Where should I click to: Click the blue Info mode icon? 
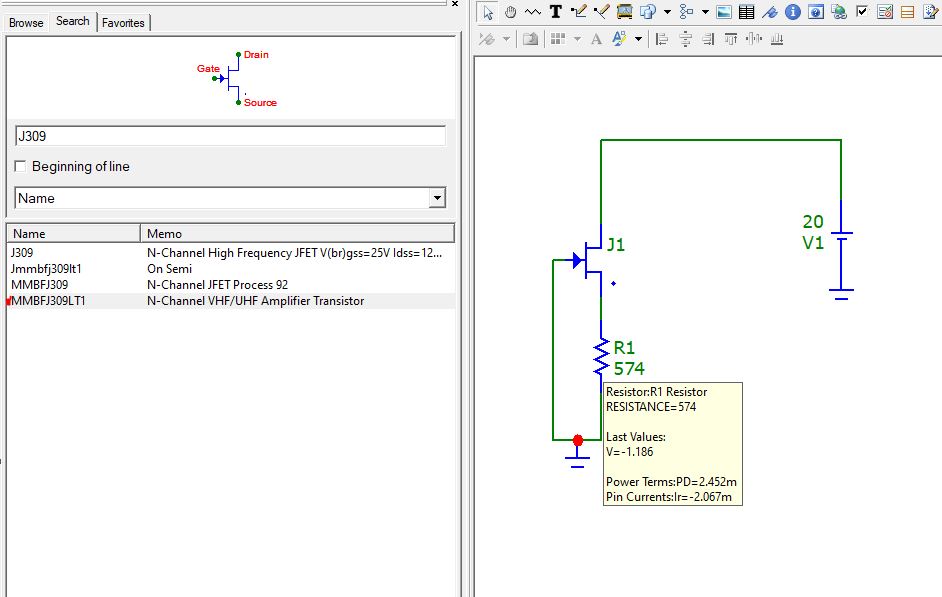click(793, 12)
